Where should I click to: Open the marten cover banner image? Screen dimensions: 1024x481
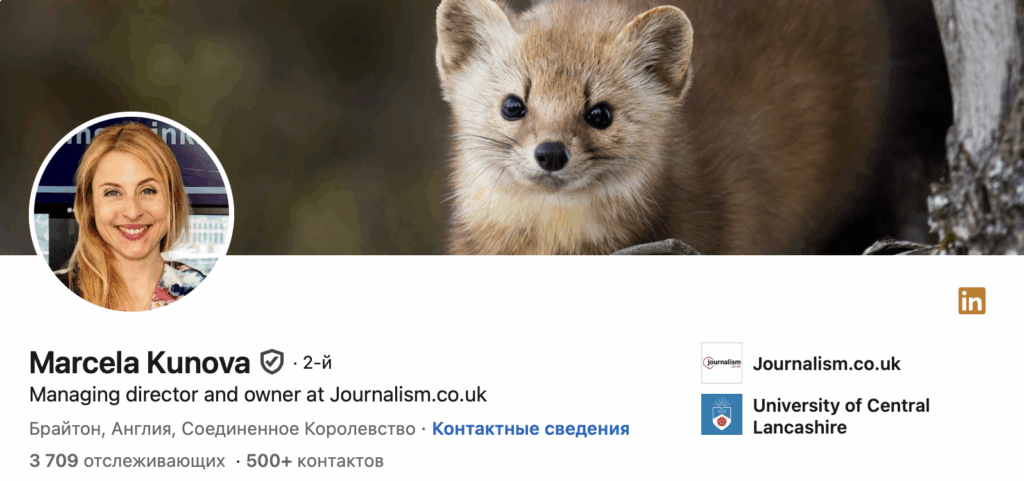pos(512,127)
